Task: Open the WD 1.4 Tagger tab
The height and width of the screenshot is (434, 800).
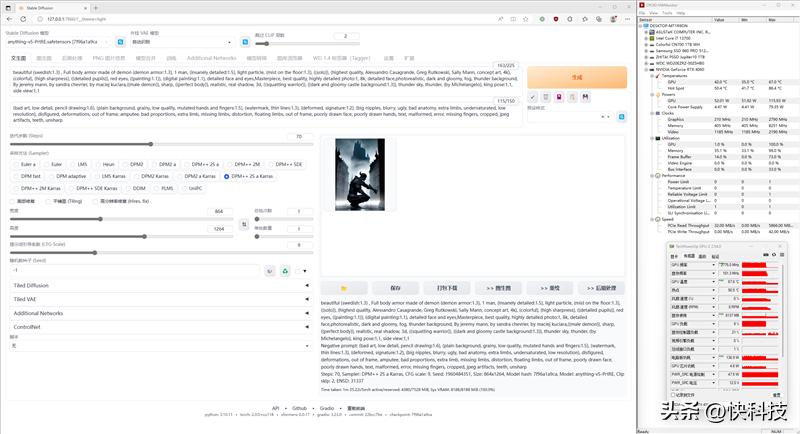Action: pyautogui.click(x=341, y=58)
